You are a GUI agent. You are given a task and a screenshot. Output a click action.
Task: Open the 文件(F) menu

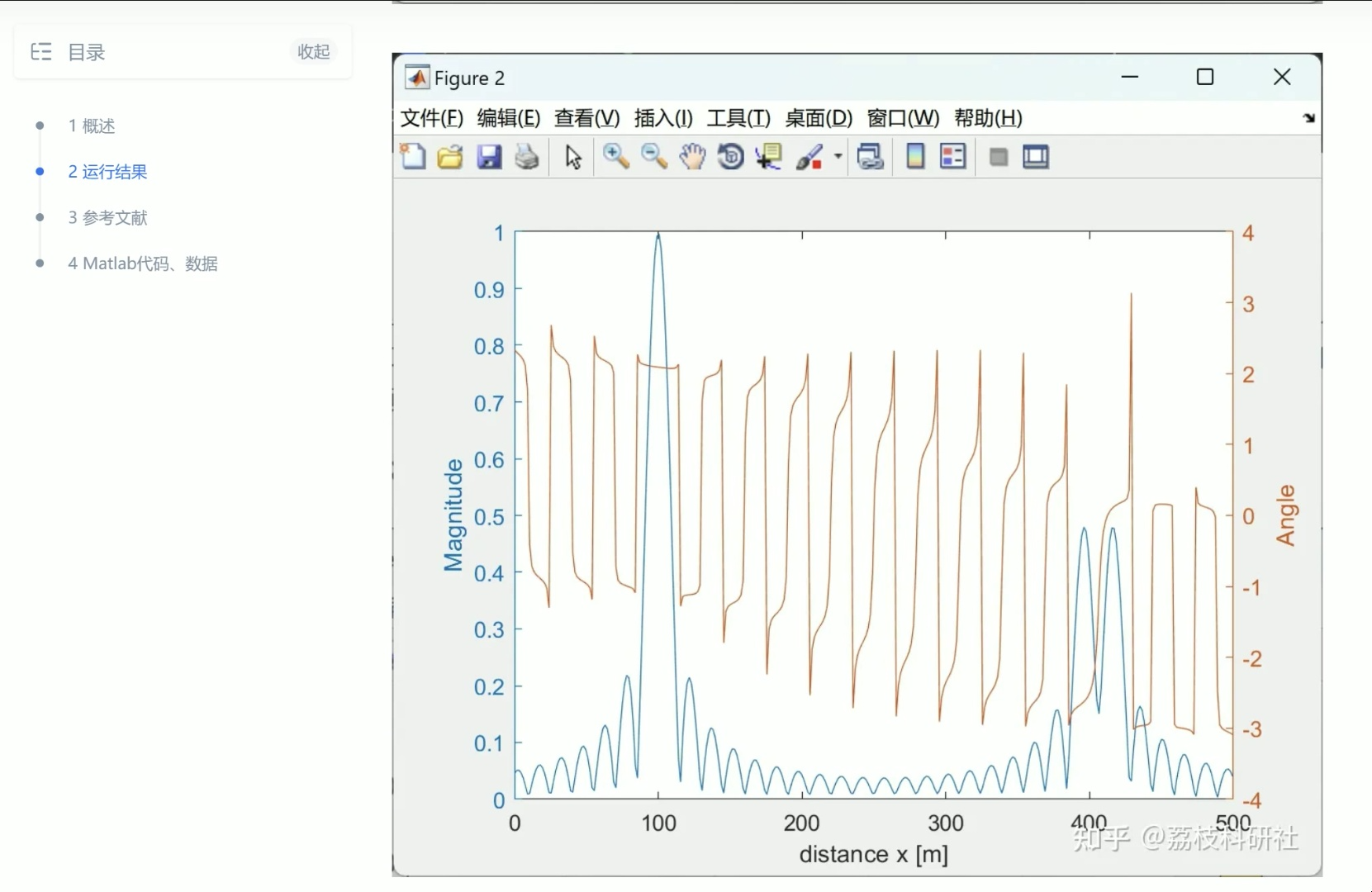tap(432, 118)
